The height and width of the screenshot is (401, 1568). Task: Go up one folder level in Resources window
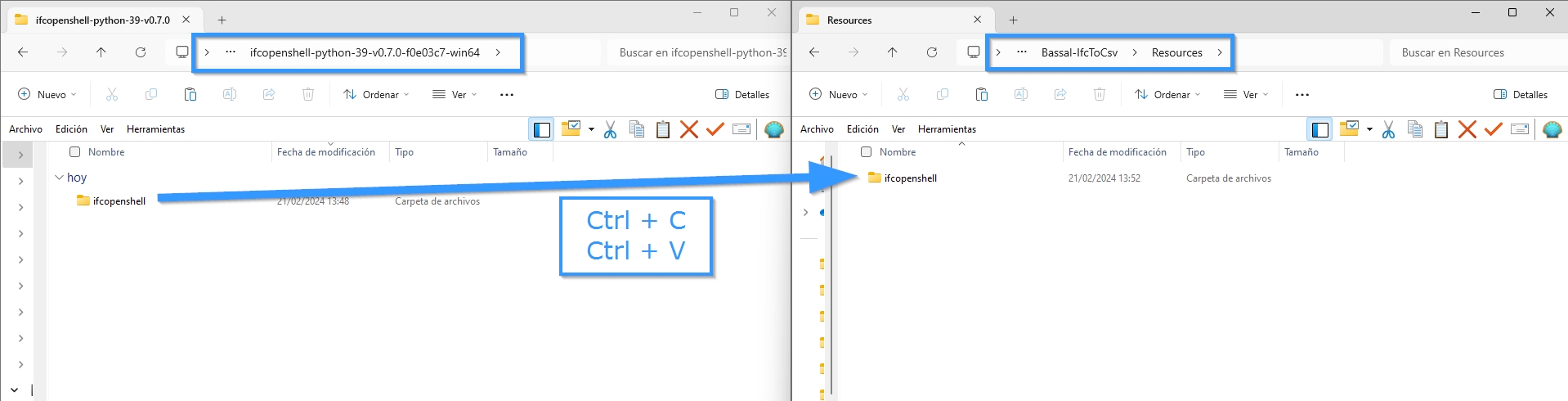(892, 52)
